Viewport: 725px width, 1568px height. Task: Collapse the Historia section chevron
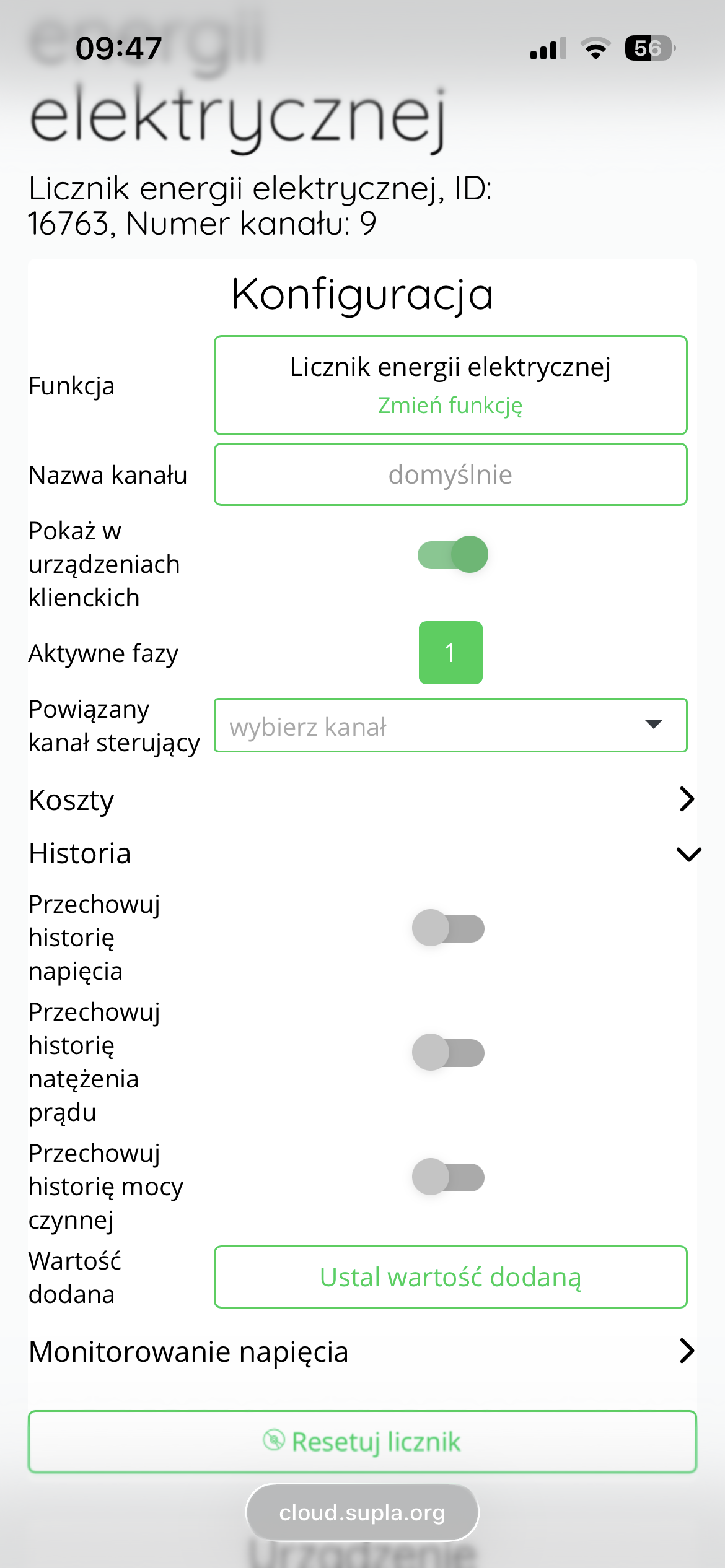click(x=688, y=854)
